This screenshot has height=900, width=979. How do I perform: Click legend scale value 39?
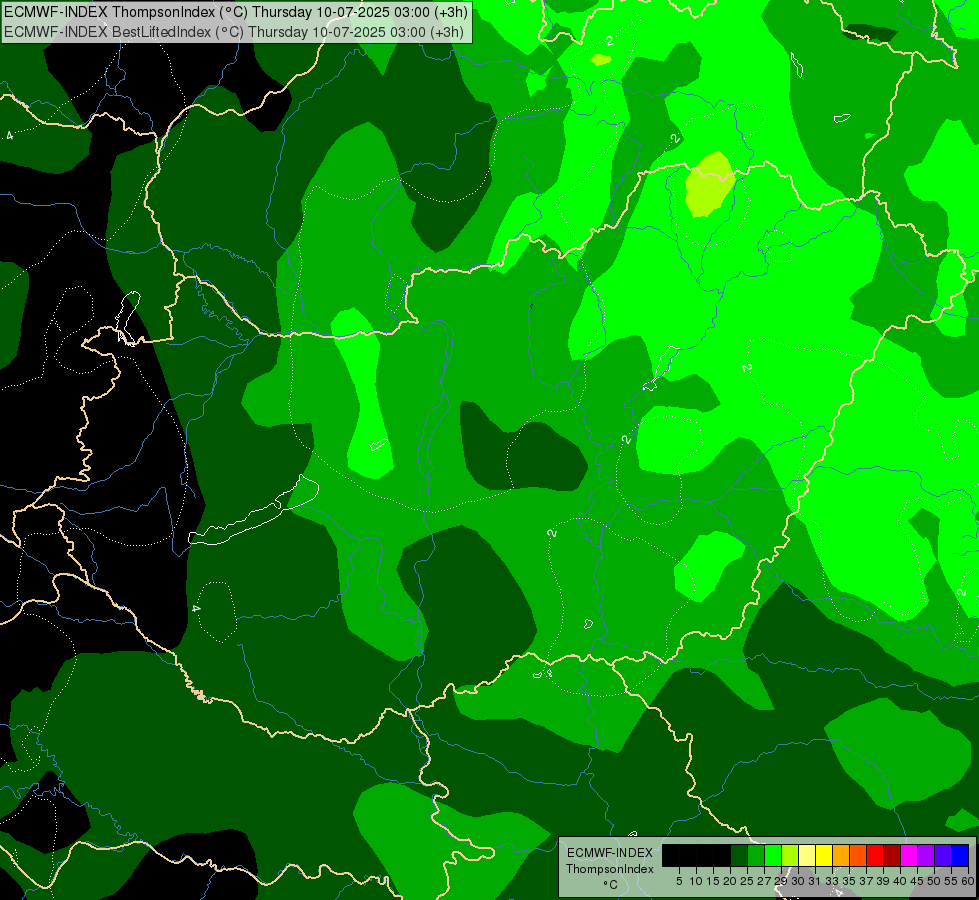tap(883, 881)
